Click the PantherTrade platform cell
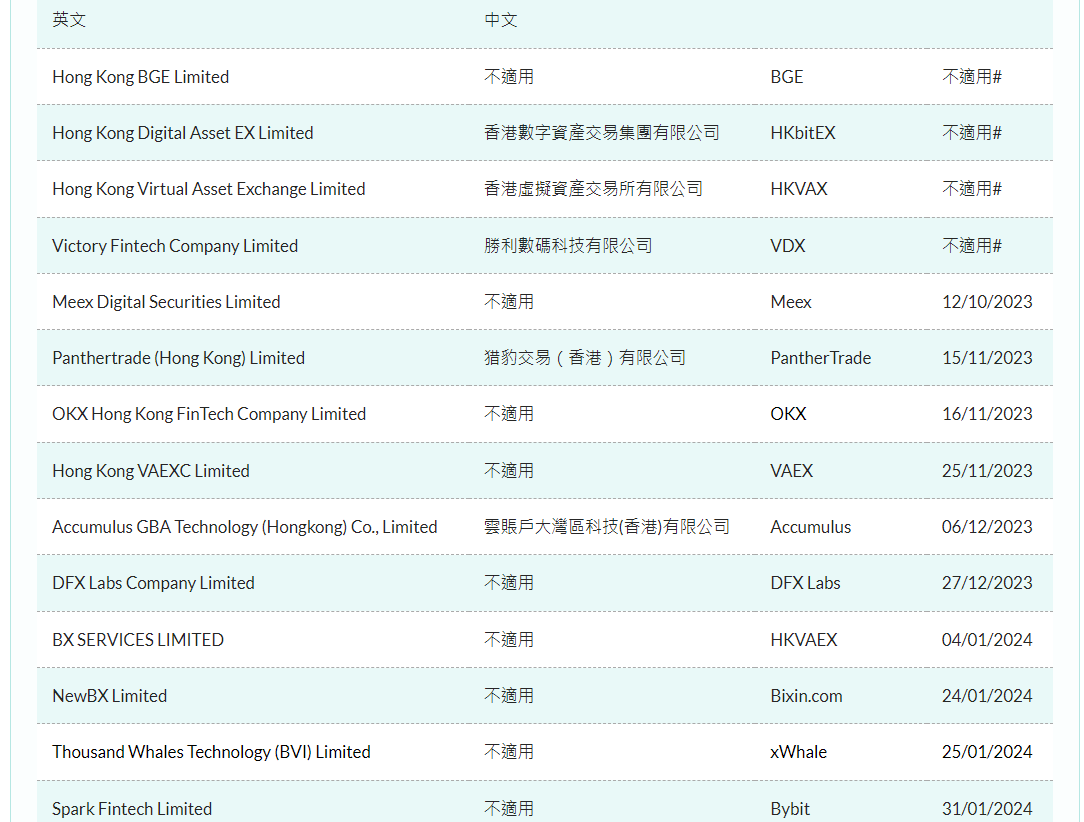The height and width of the screenshot is (822, 1084). click(x=821, y=357)
